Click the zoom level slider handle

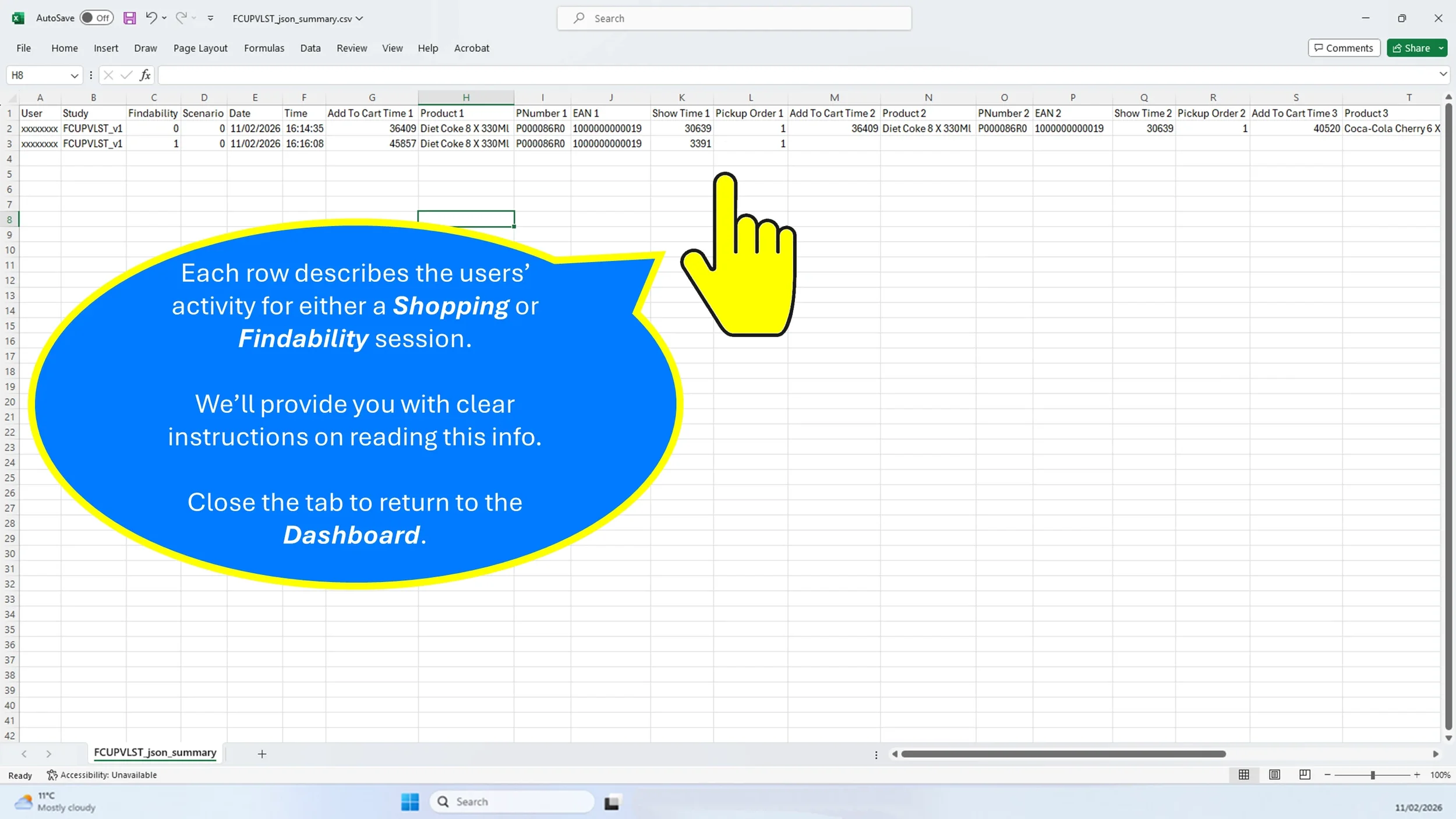click(x=1373, y=775)
